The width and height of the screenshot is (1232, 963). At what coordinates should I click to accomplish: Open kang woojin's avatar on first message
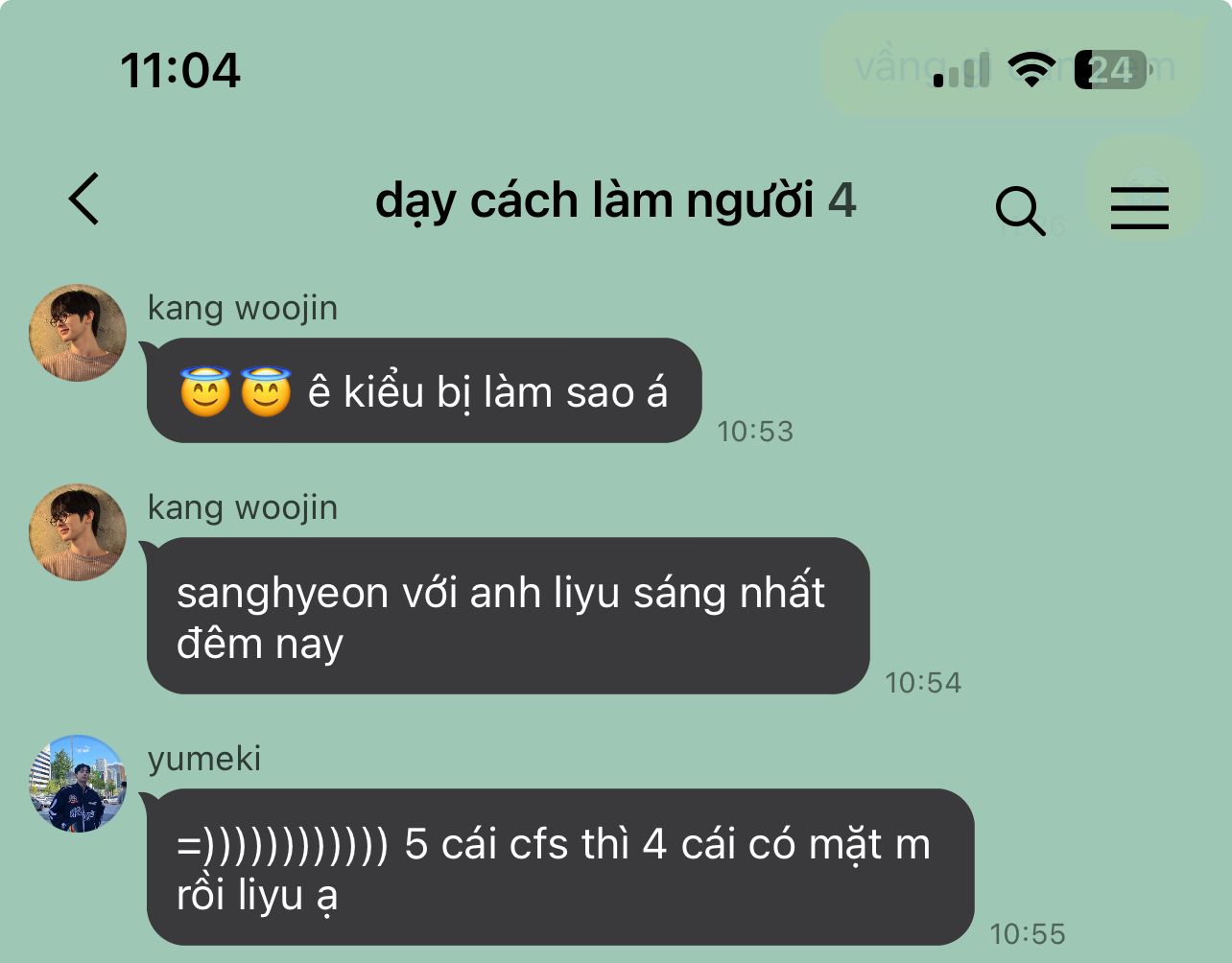coord(78,332)
